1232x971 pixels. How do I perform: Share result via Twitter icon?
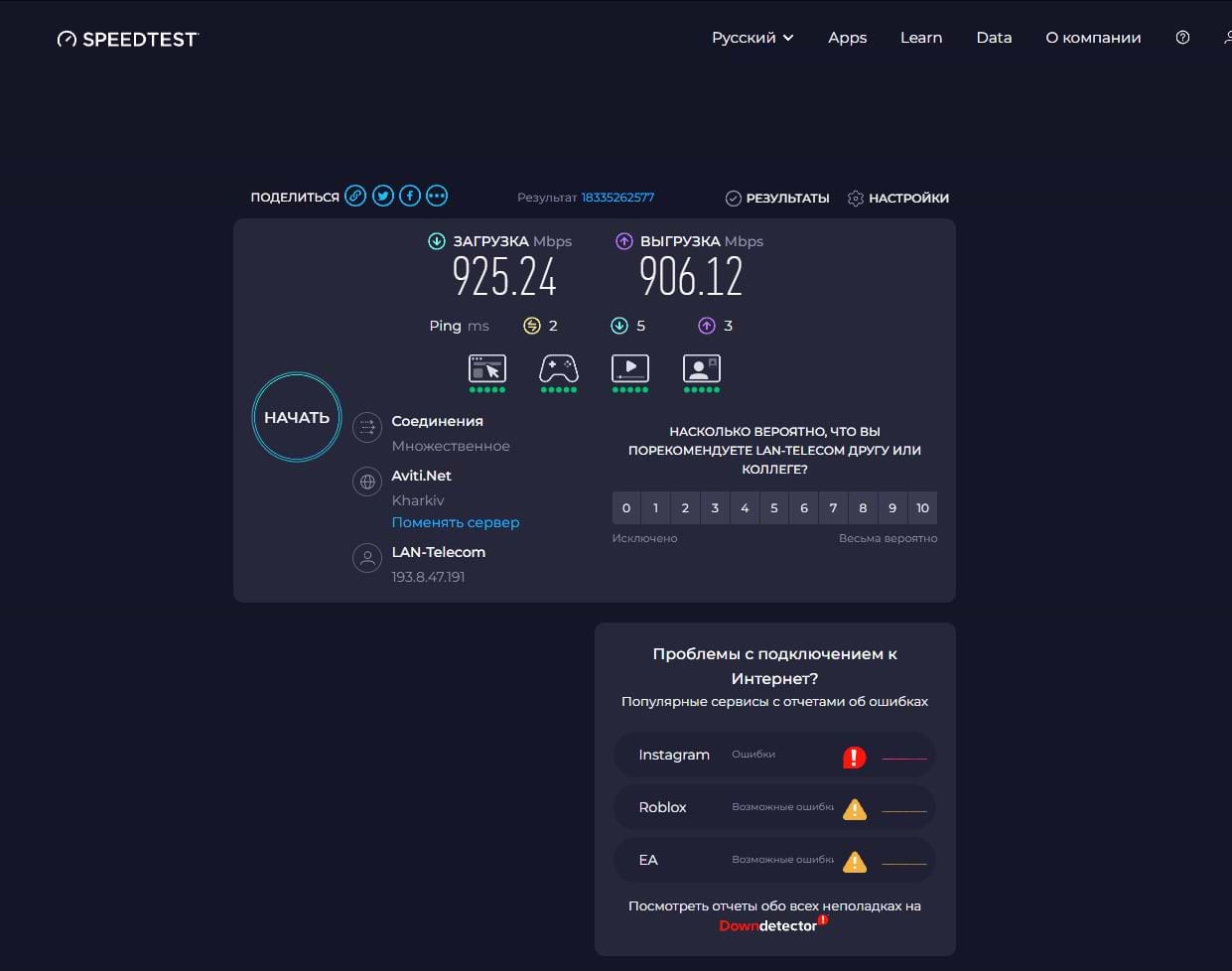[383, 197]
